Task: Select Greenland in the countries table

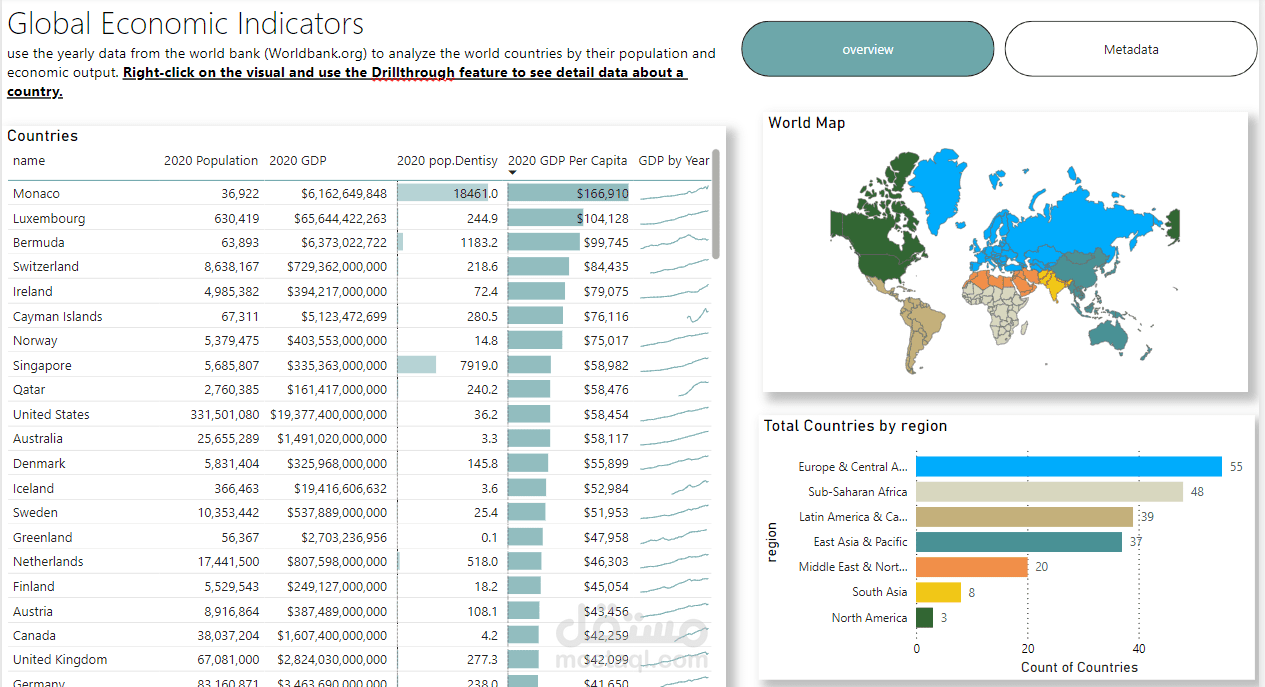Action: point(43,537)
